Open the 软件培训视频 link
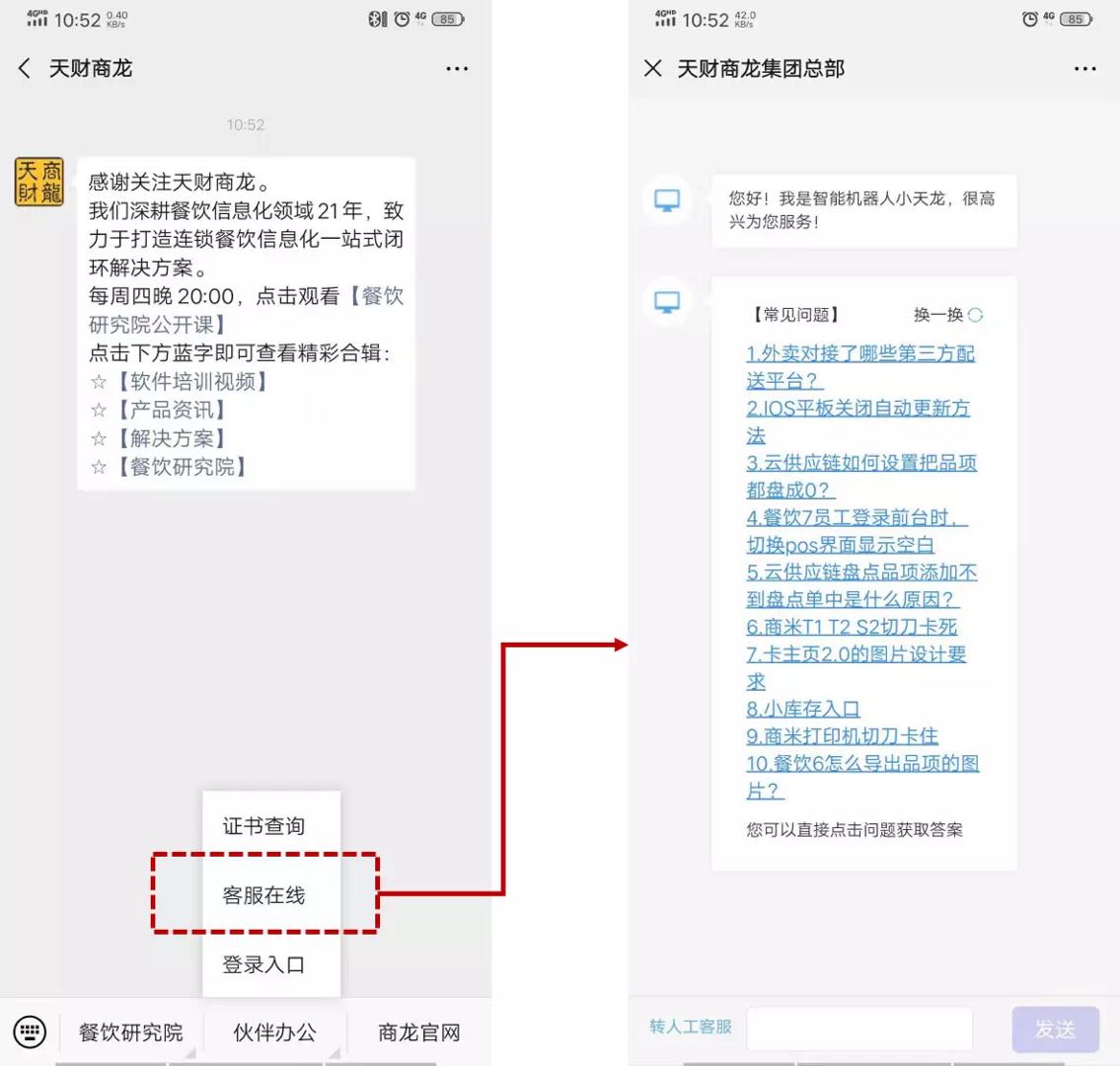This screenshot has height=1066, width=1120. pos(191,382)
